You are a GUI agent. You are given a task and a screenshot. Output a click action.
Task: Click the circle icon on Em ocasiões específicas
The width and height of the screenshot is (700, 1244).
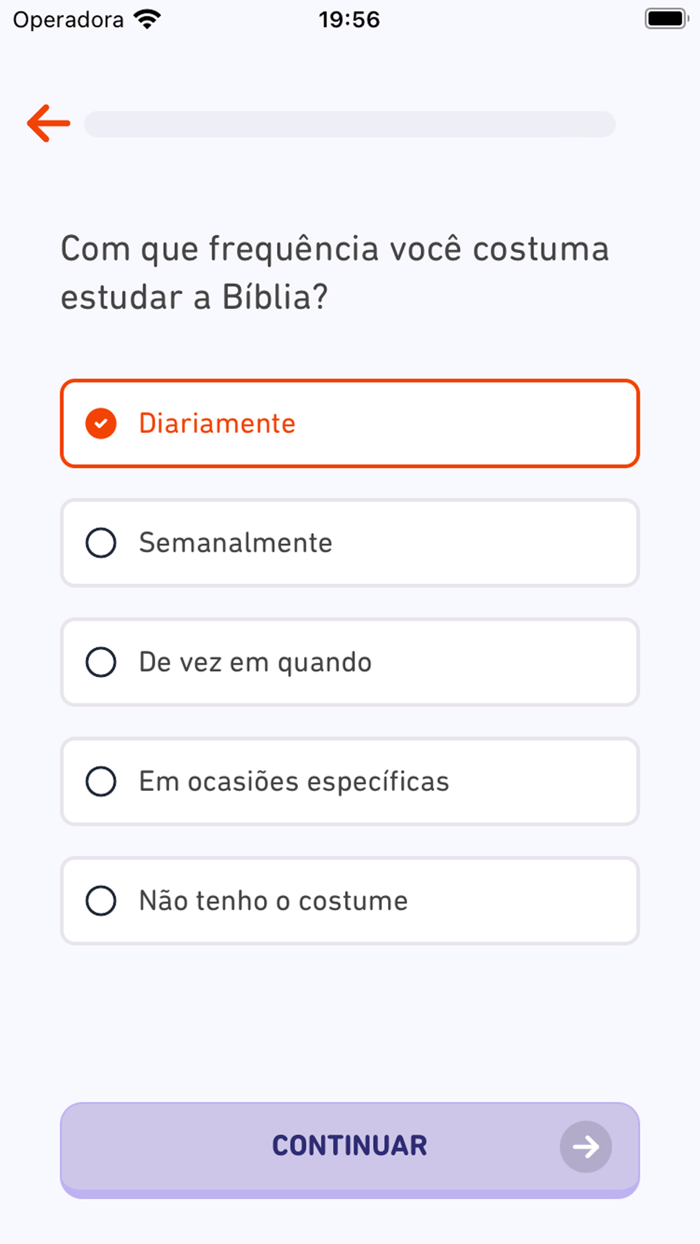point(100,781)
